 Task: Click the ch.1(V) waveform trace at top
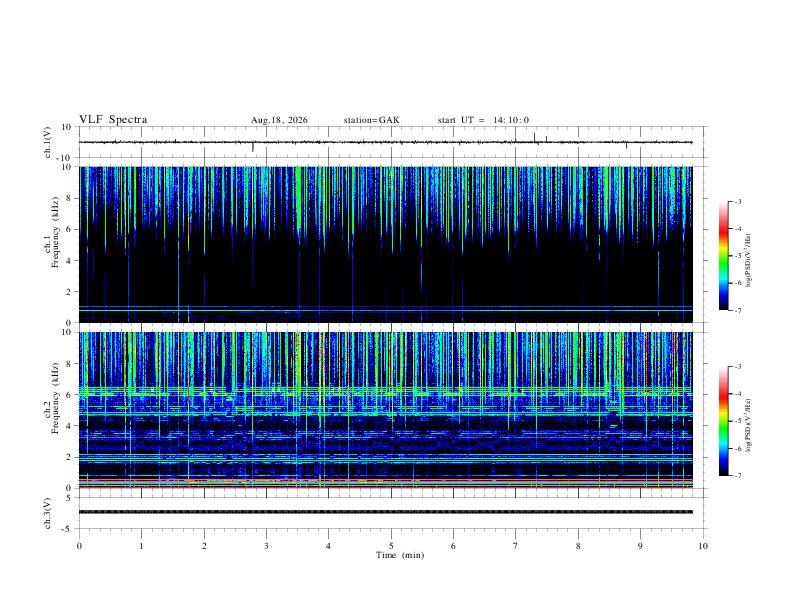click(386, 142)
